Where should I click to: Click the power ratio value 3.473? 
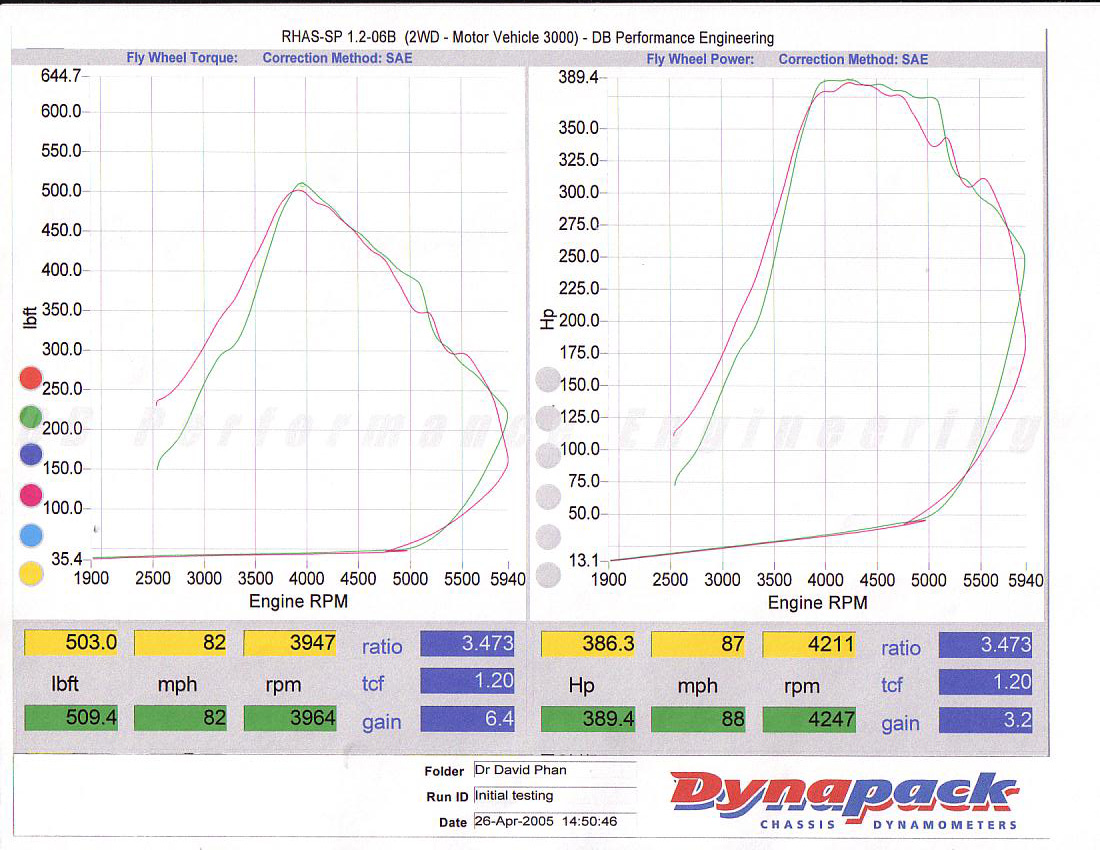(x=985, y=645)
